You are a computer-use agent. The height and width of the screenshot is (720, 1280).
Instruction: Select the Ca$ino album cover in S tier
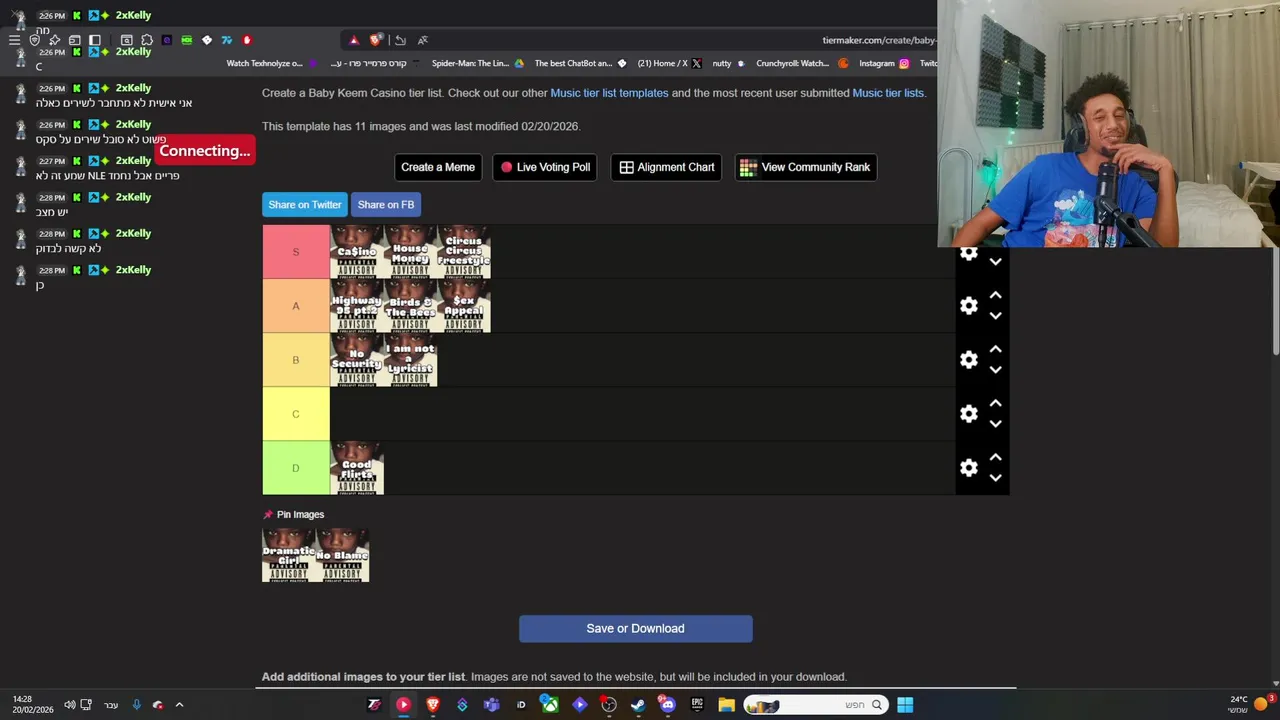357,252
